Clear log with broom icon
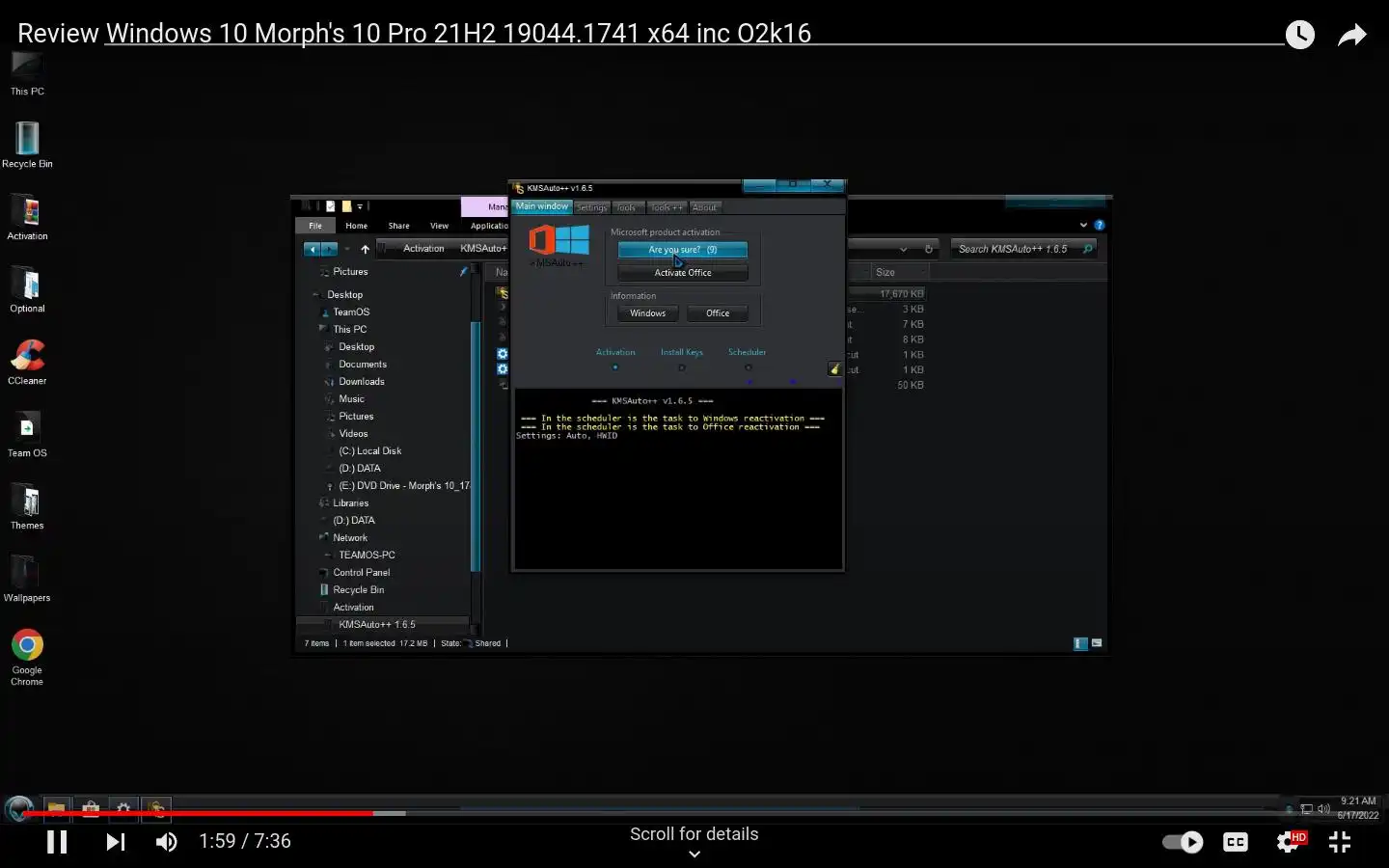This screenshot has width=1389, height=868. point(835,368)
